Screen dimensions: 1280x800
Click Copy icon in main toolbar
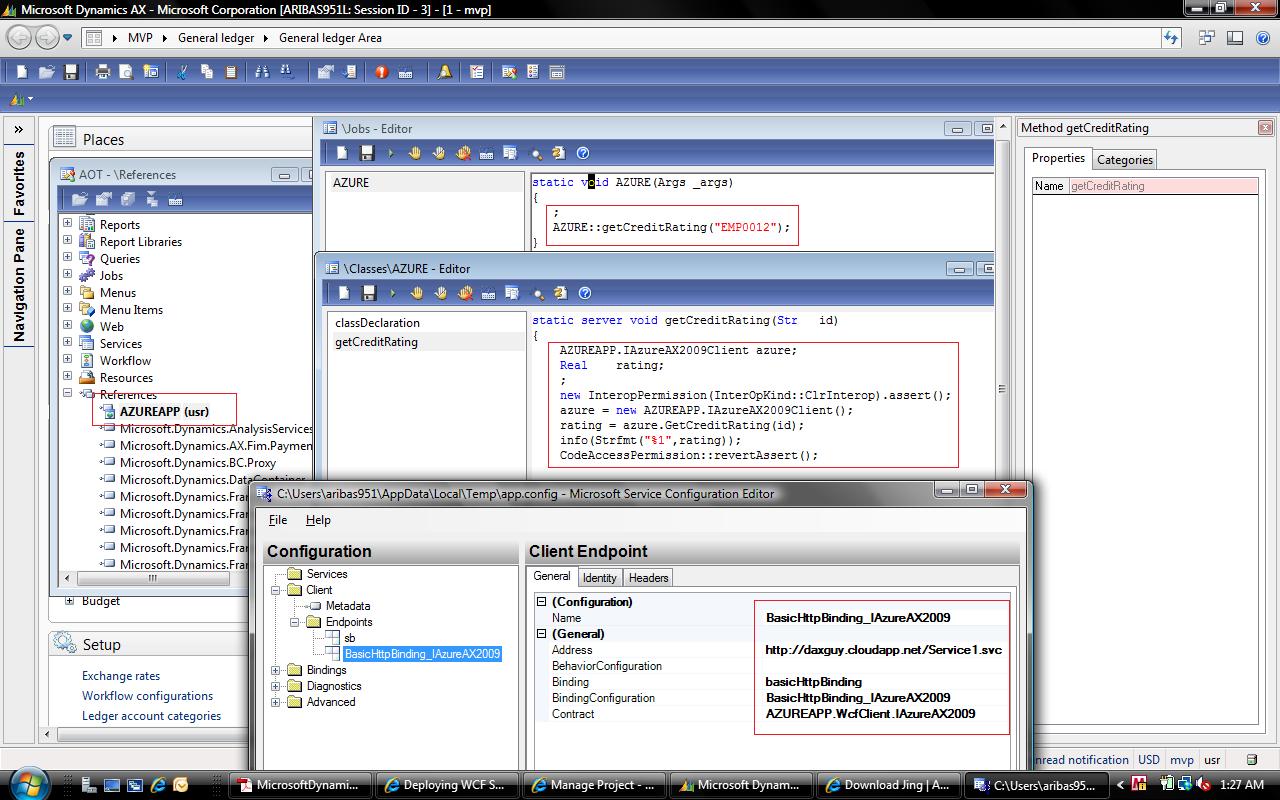pyautogui.click(x=206, y=72)
